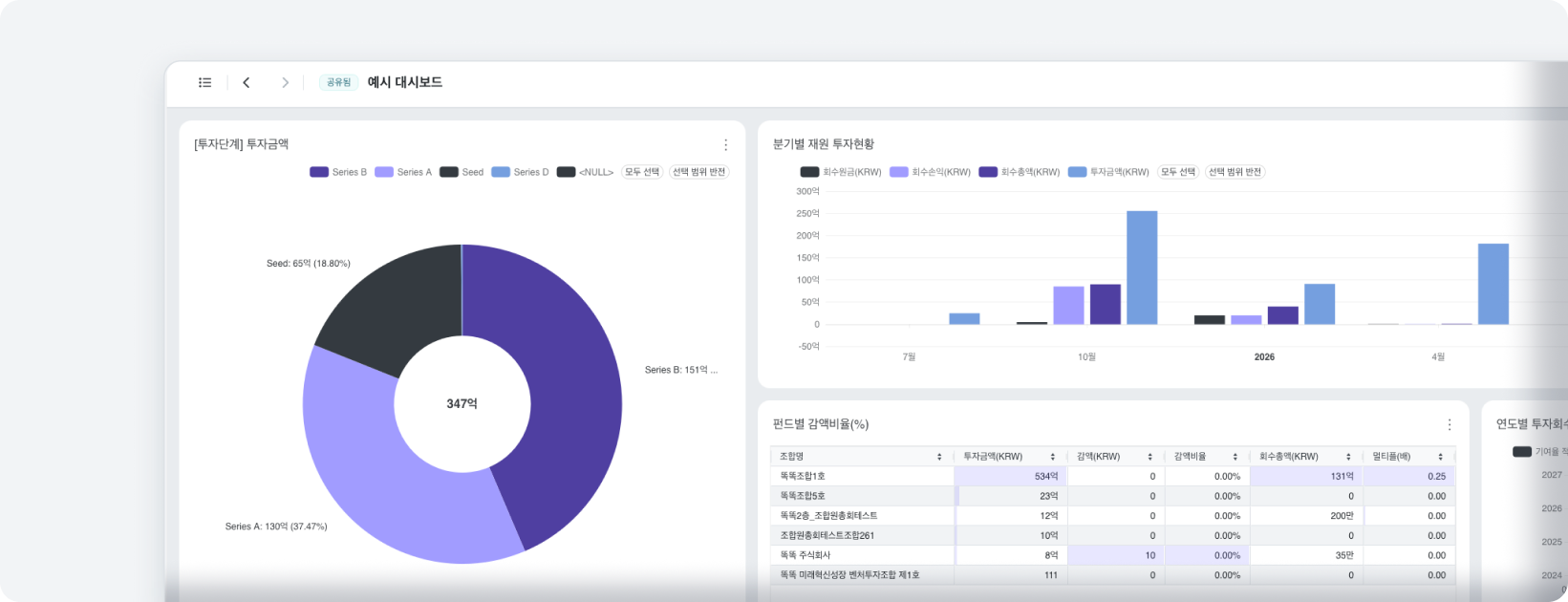This screenshot has height=602, width=1568.
Task: Toggle 투자금액(KRW) legend in bar chart
Action: 1109,172
